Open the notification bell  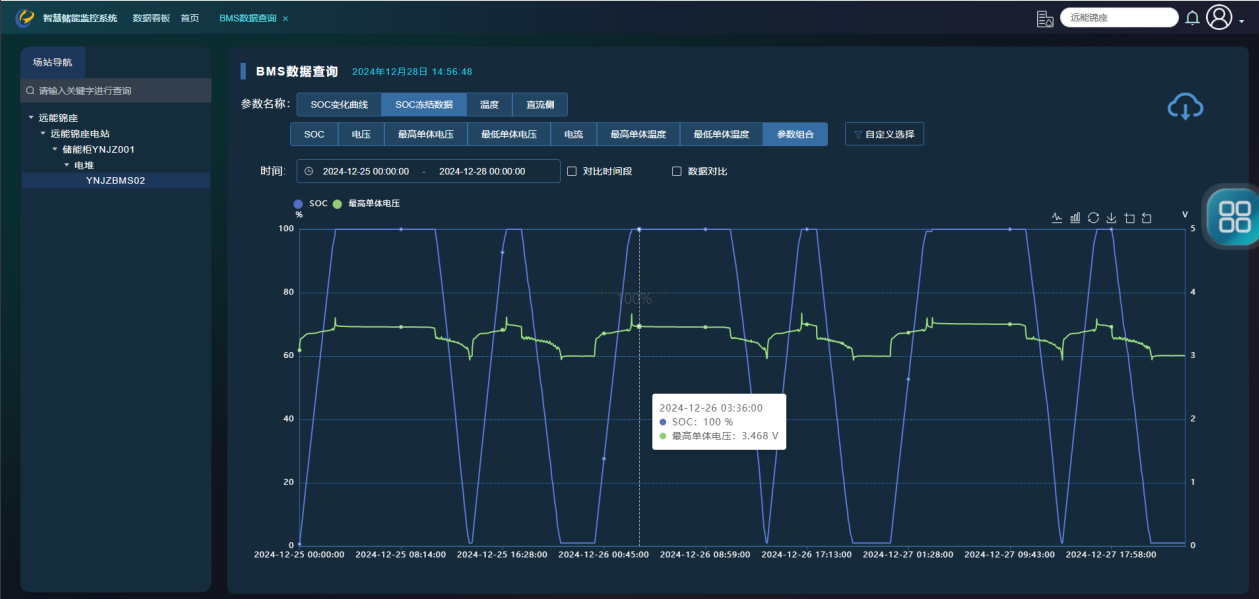(x=1192, y=18)
